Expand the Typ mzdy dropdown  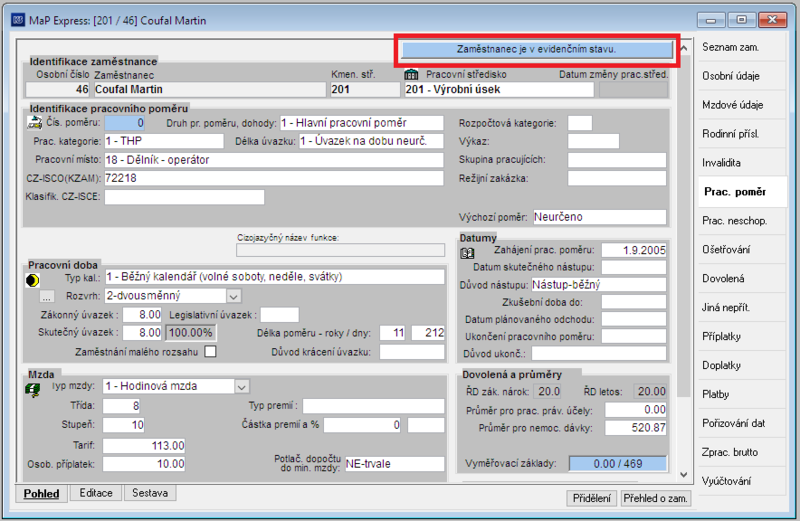coord(241,387)
